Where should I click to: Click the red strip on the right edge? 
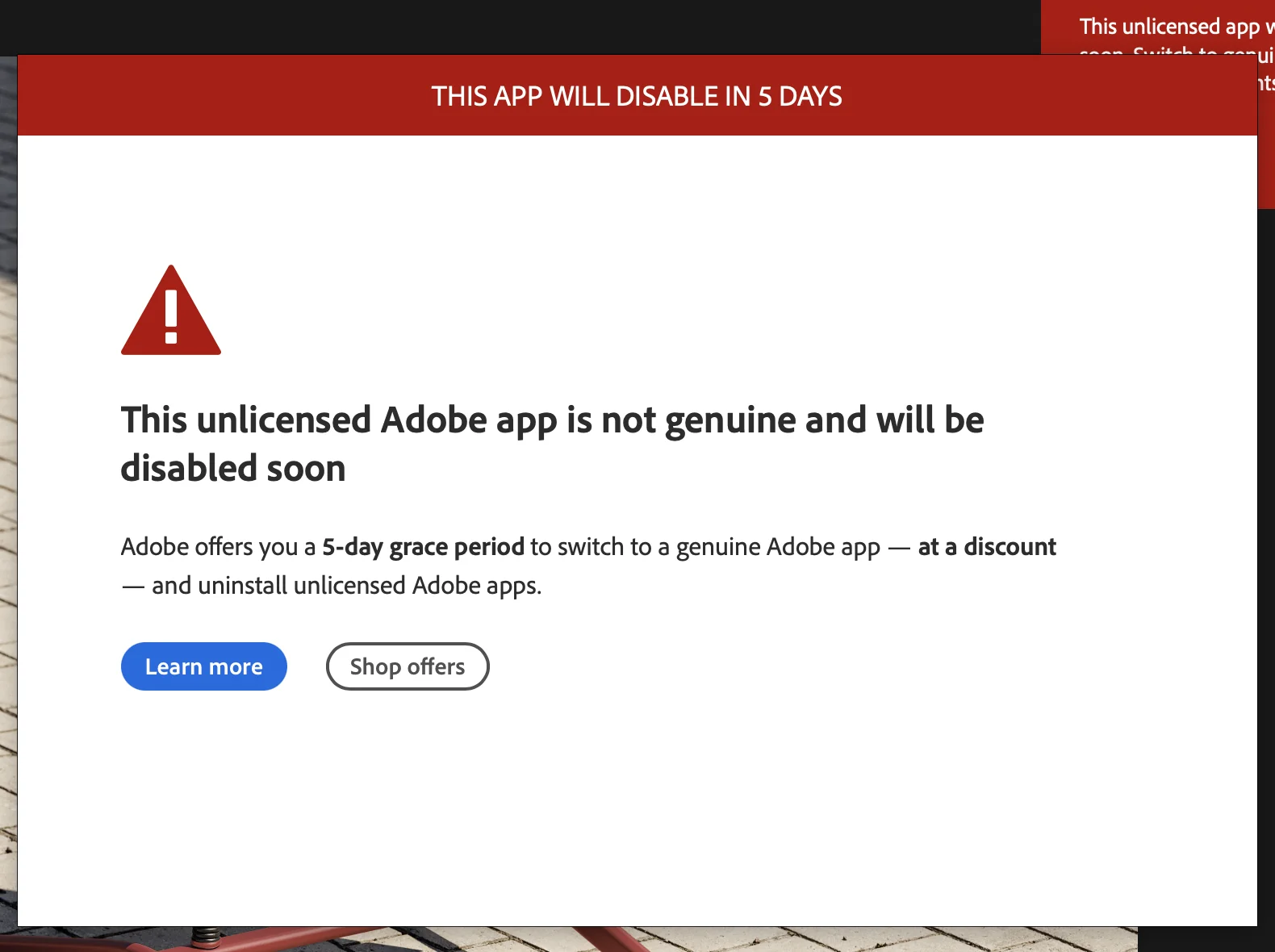(1266, 161)
